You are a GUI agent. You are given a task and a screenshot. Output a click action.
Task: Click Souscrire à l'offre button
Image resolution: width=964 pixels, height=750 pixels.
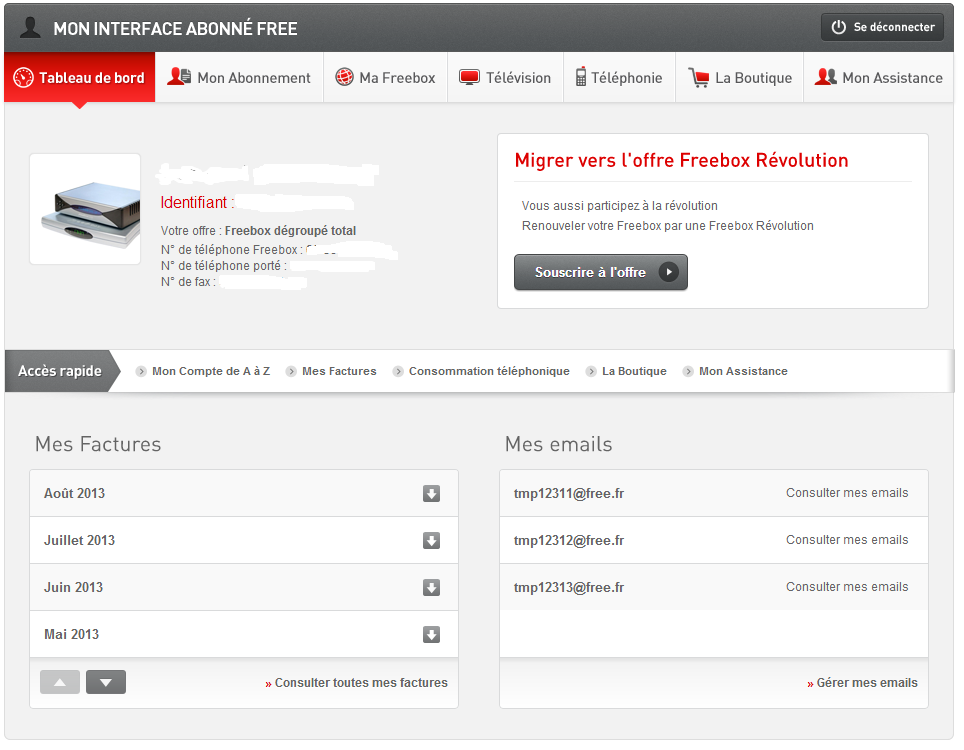point(600,272)
